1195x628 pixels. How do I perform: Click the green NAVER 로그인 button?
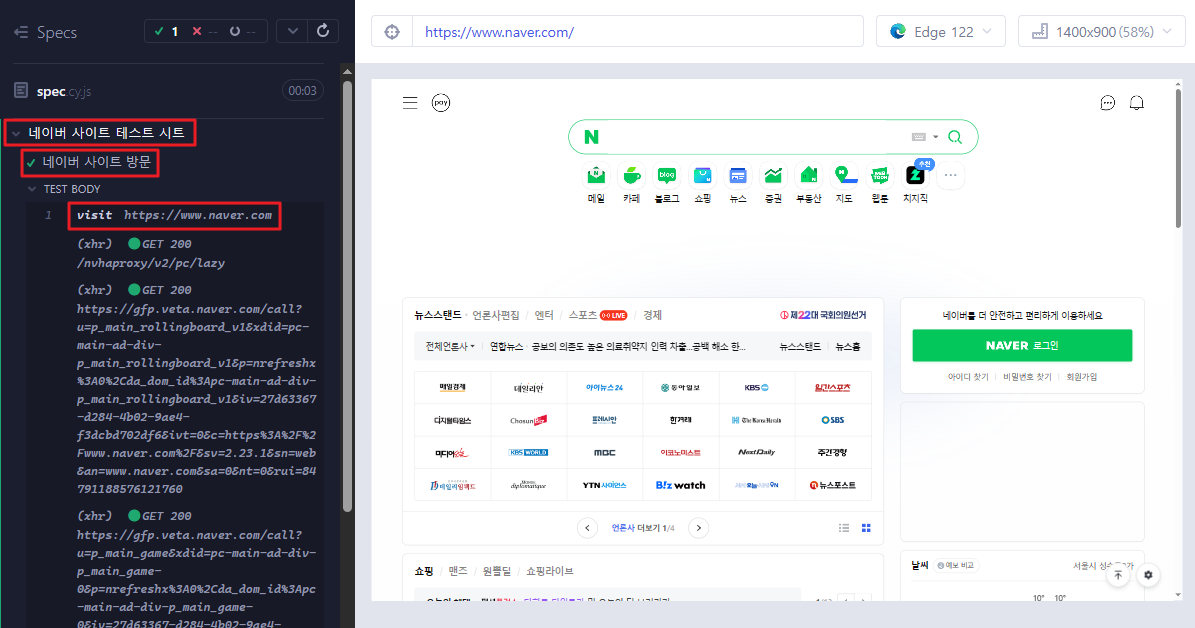(1022, 346)
